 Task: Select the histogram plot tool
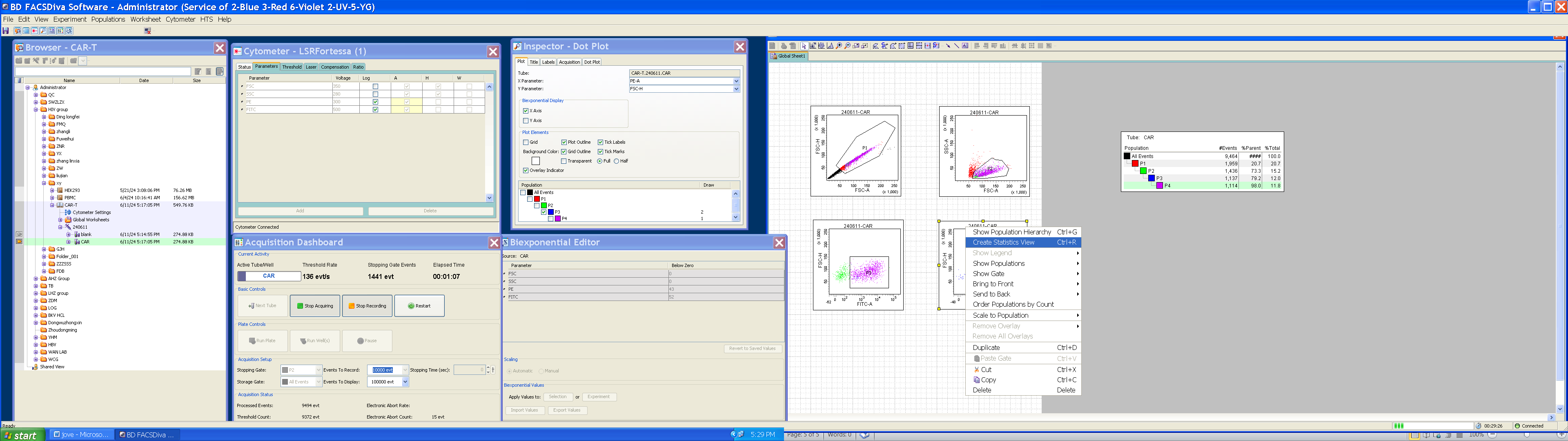830,46
